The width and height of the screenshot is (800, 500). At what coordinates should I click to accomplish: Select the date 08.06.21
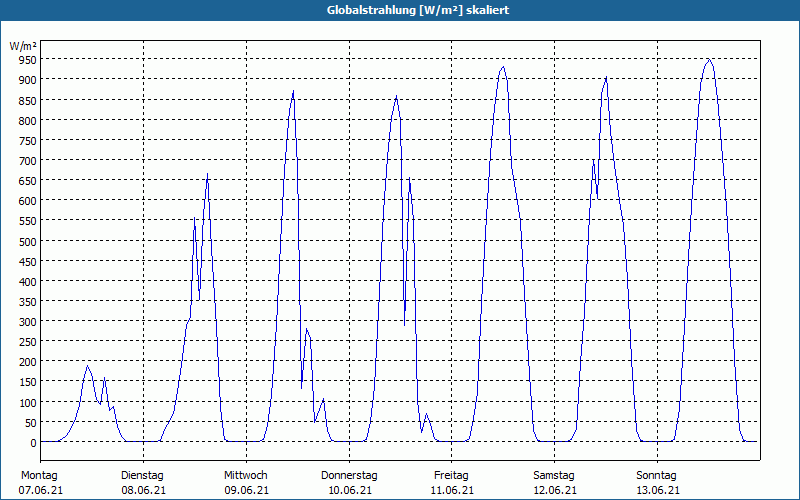143,490
